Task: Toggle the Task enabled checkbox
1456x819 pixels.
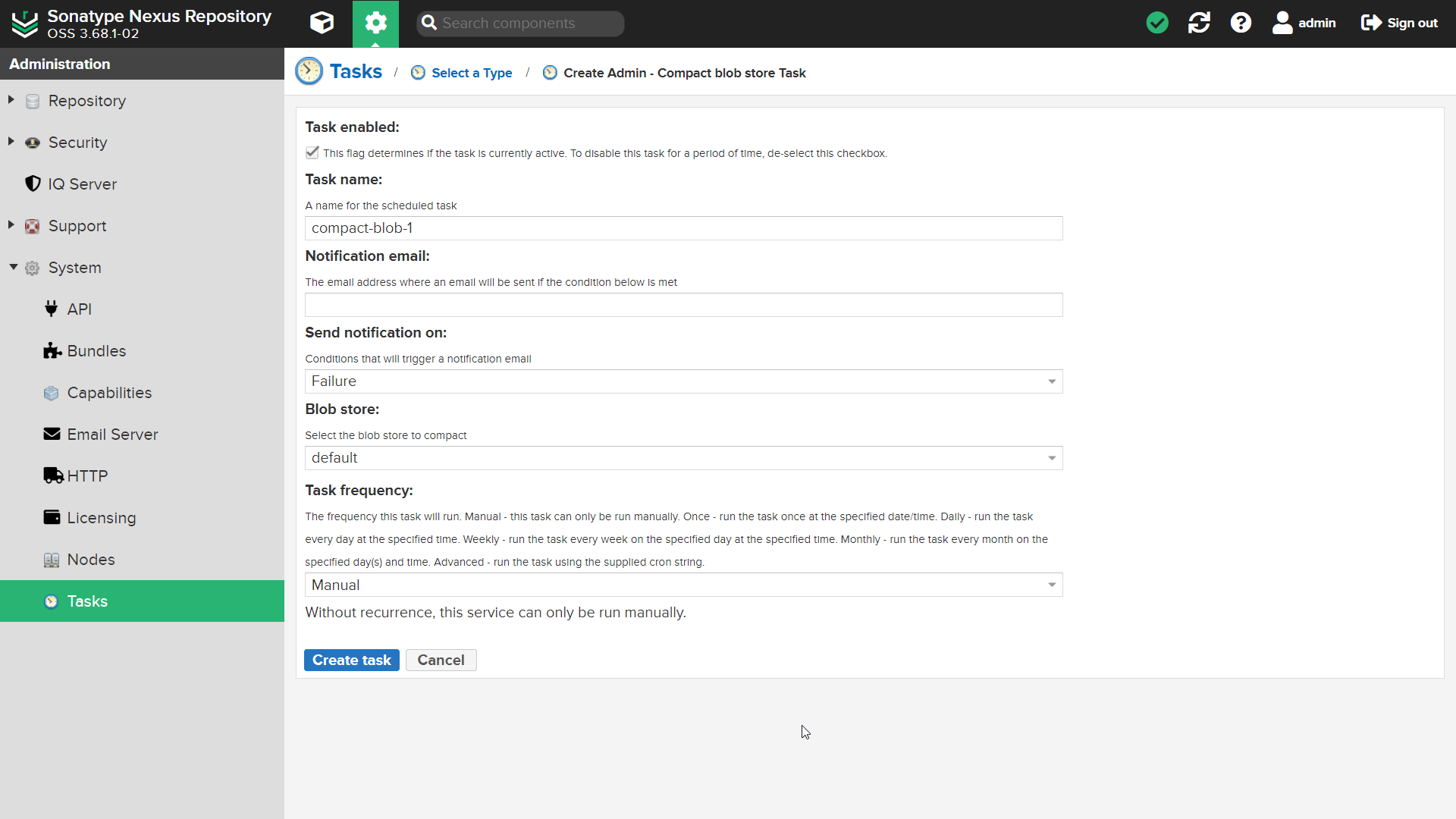Action: 312,152
